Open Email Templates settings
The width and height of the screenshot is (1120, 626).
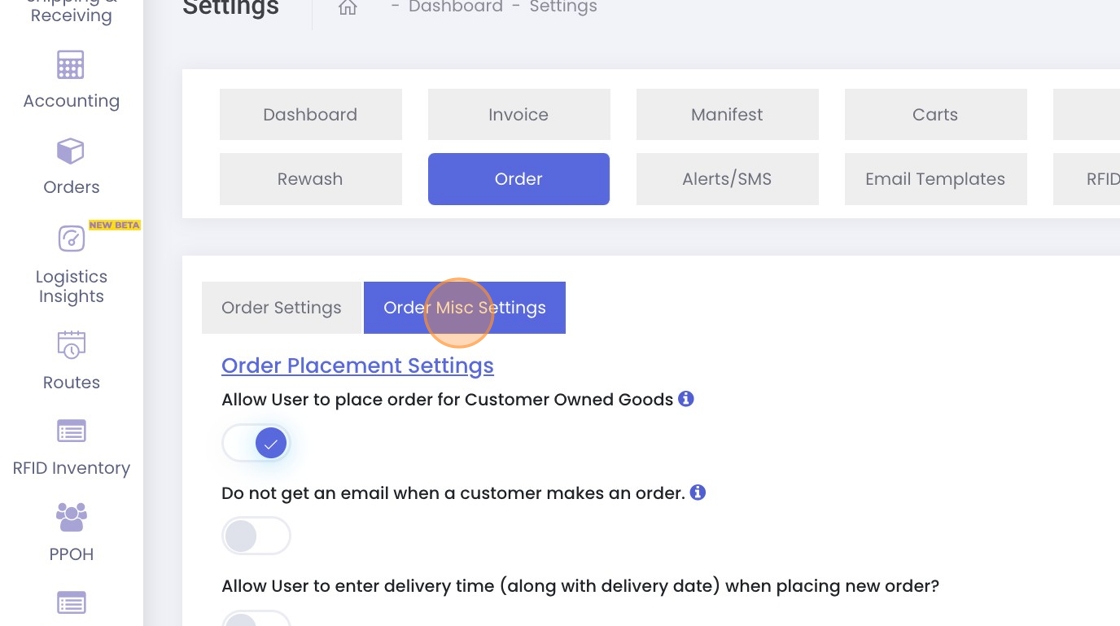click(x=935, y=179)
